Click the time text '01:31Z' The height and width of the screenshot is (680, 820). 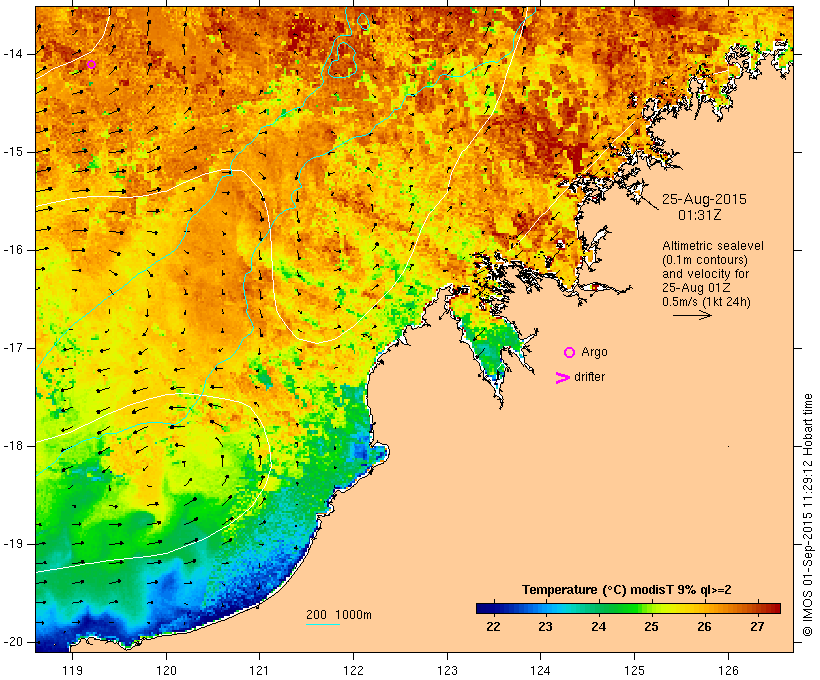point(700,215)
